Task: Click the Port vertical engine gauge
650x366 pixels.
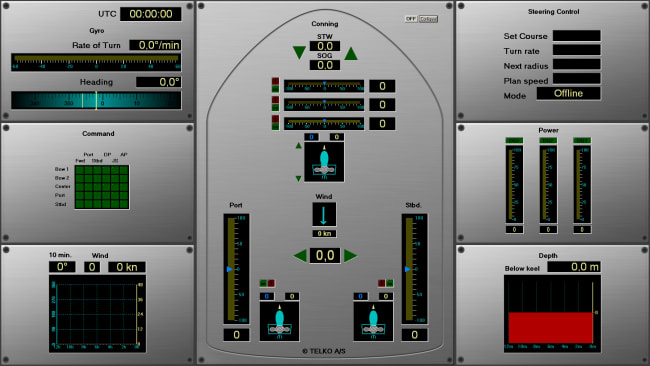Action: pyautogui.click(x=236, y=269)
